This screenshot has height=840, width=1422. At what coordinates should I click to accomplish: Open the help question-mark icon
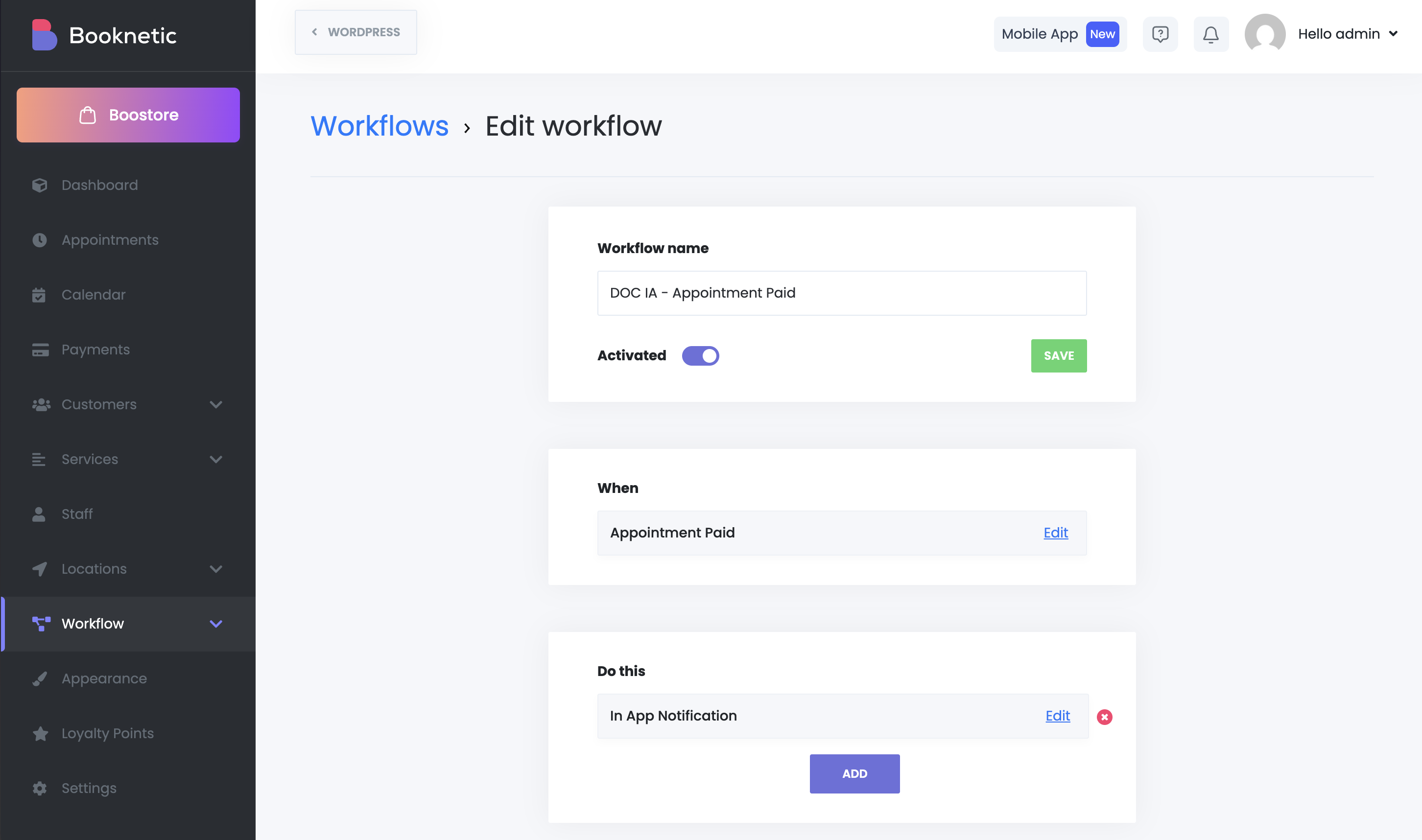[x=1160, y=35]
